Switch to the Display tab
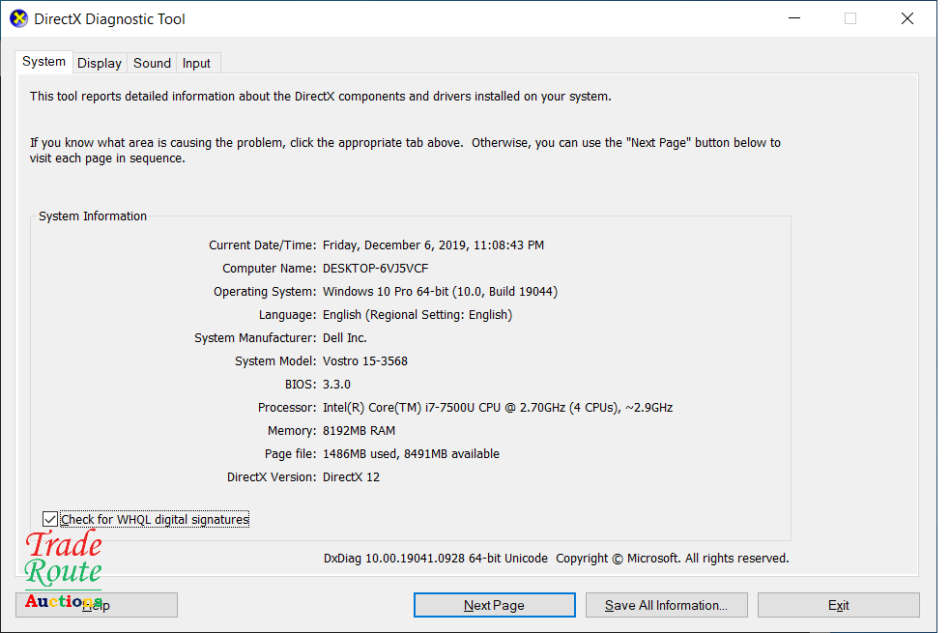 (99, 62)
